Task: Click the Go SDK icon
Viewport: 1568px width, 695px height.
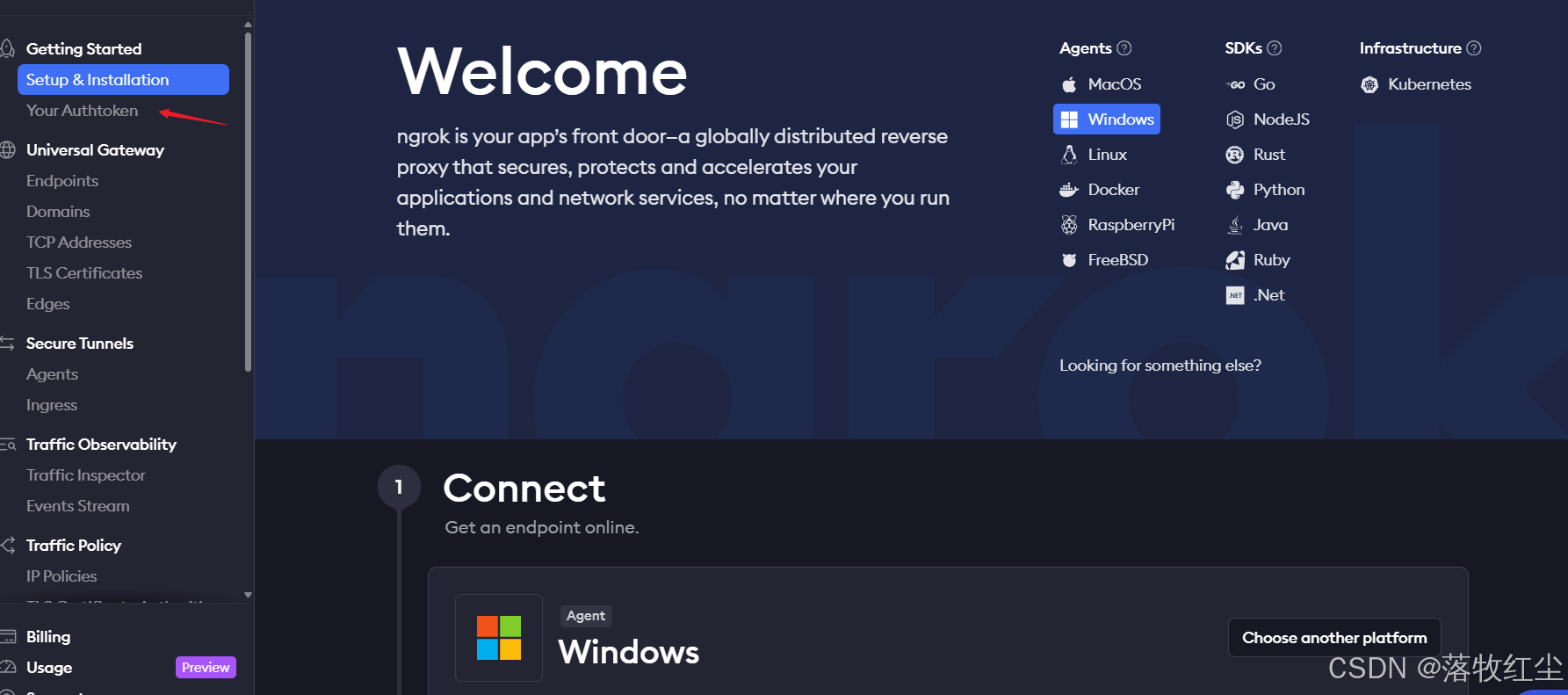Action: point(1235,84)
